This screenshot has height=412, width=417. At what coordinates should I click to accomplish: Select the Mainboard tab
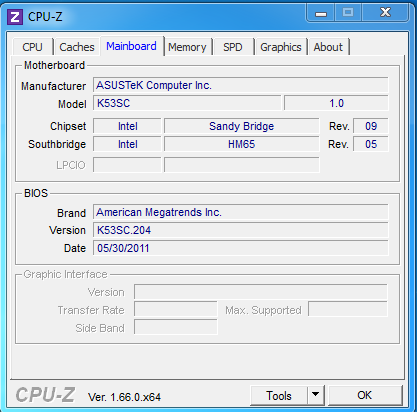tap(131, 46)
